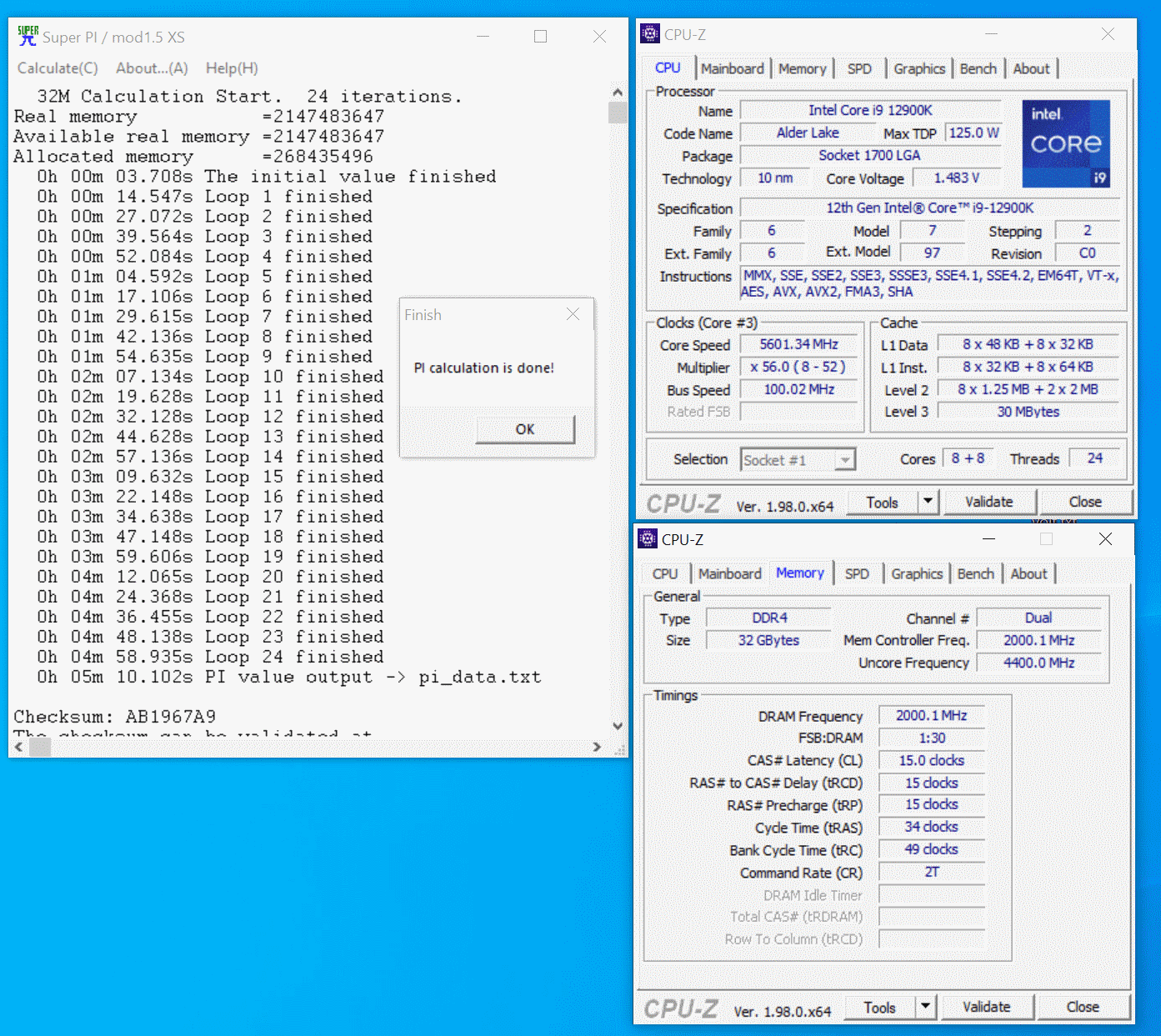Click the memory Size value 32 GBytes
The image size is (1161, 1036).
(x=769, y=640)
